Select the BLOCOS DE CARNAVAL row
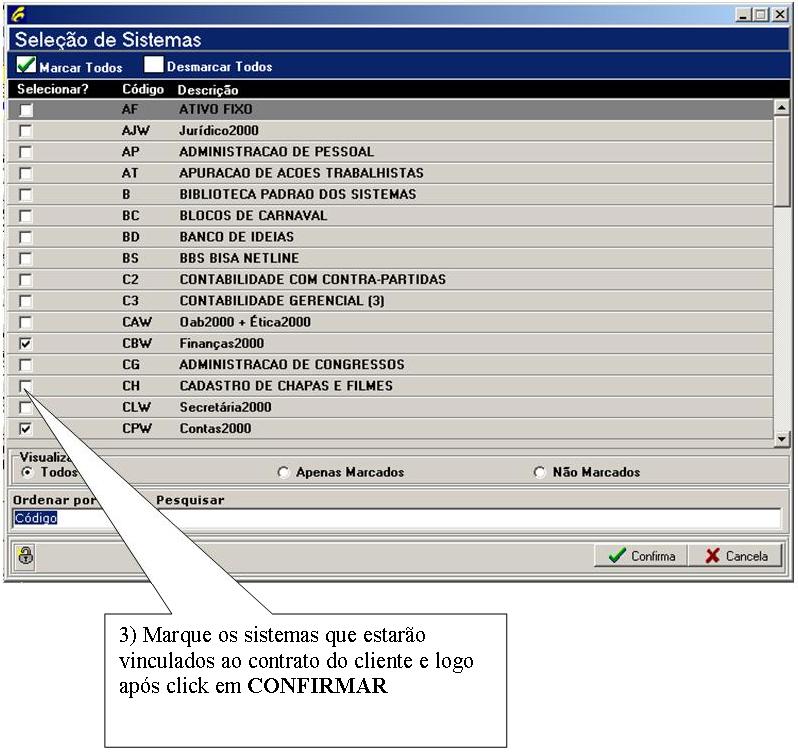Viewport: 798px width, 752px height. tap(253, 216)
